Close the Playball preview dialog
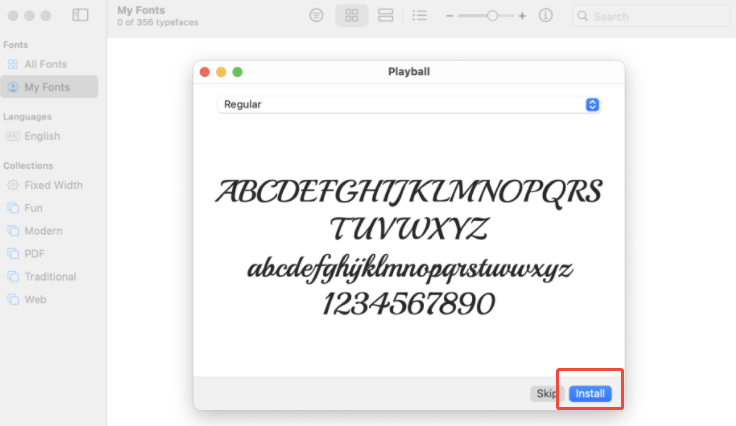The image size is (736, 426). 205,72
